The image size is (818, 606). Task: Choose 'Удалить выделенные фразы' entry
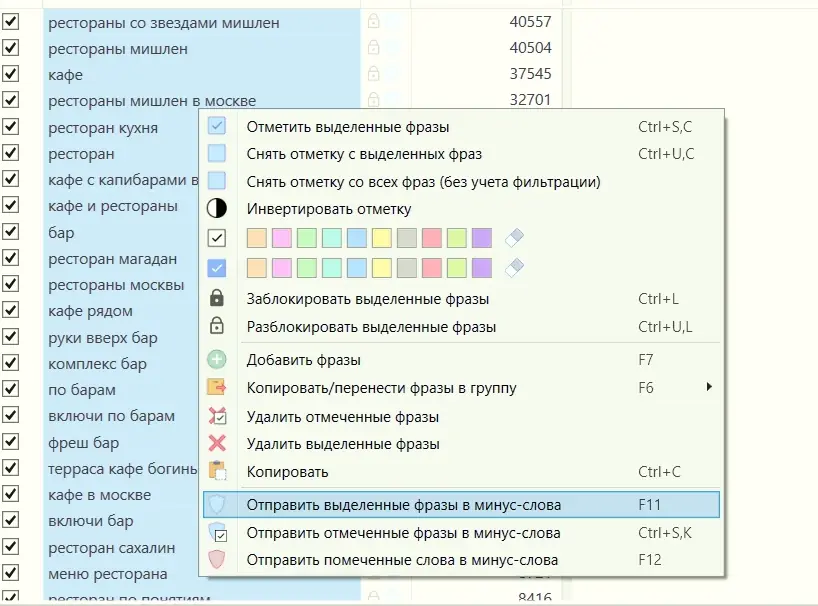(461, 444)
